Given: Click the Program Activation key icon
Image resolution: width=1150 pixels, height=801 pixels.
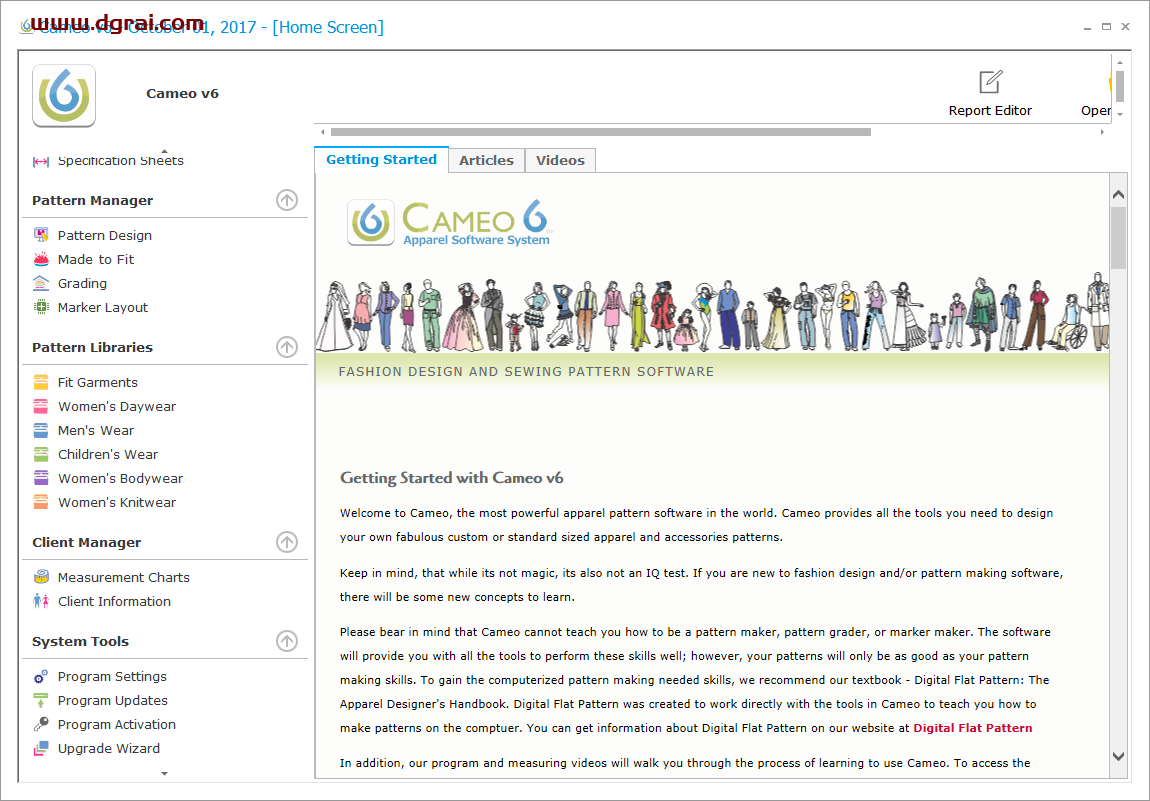Looking at the screenshot, I should pyautogui.click(x=41, y=724).
